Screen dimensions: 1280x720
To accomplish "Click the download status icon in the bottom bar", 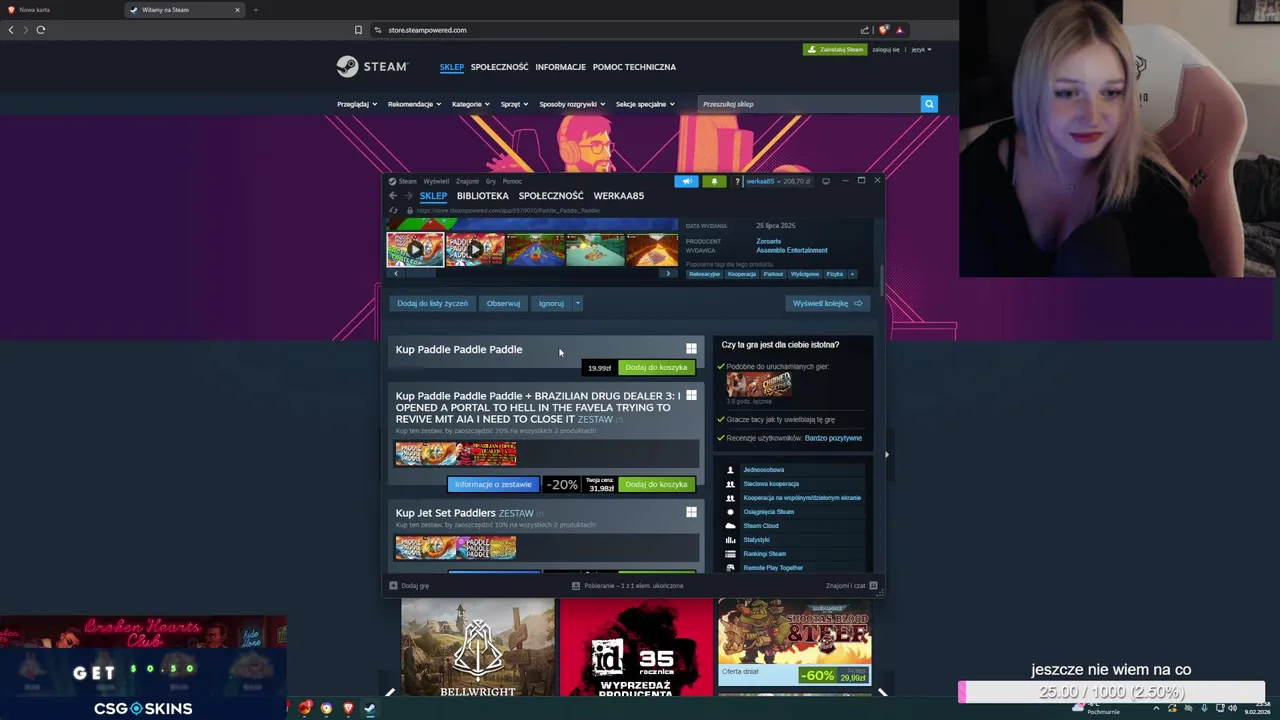I will click(576, 586).
